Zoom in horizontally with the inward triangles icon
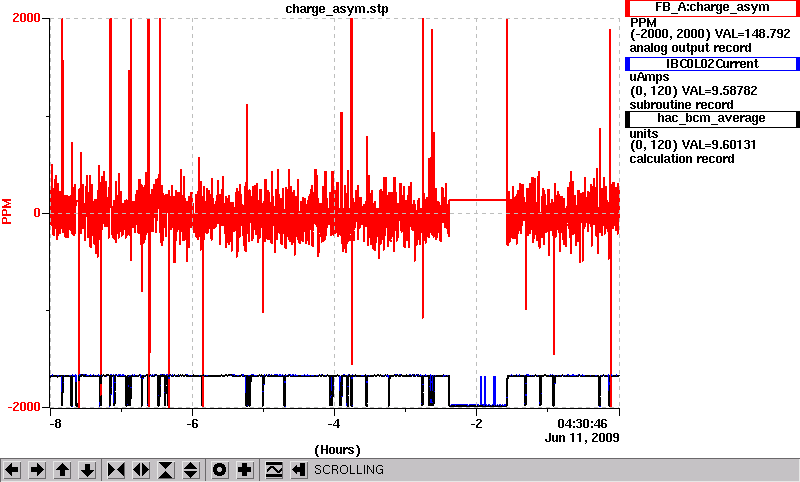800x482 pixels. click(x=116, y=470)
